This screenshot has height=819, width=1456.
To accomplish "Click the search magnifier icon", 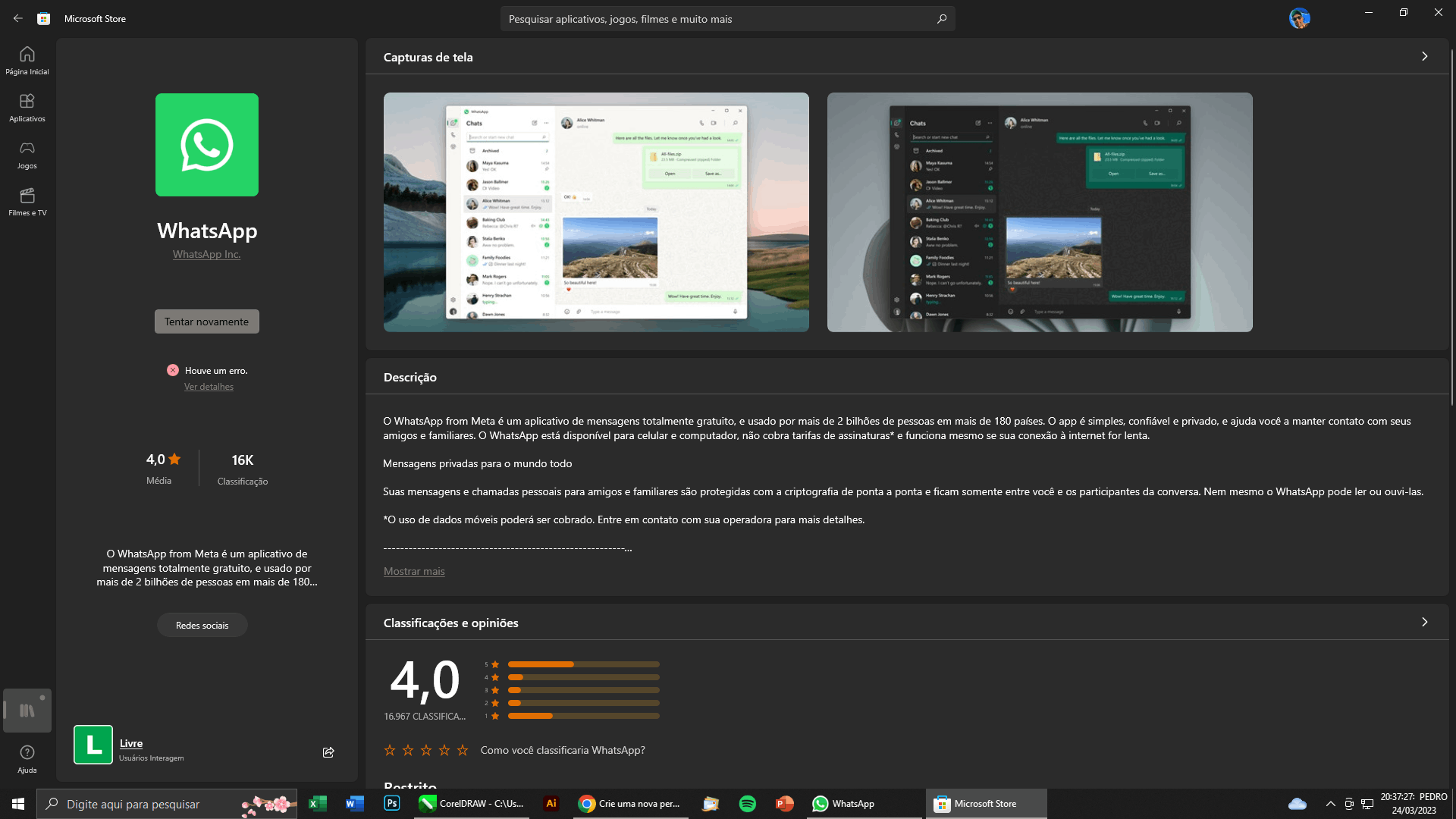I will point(942,19).
